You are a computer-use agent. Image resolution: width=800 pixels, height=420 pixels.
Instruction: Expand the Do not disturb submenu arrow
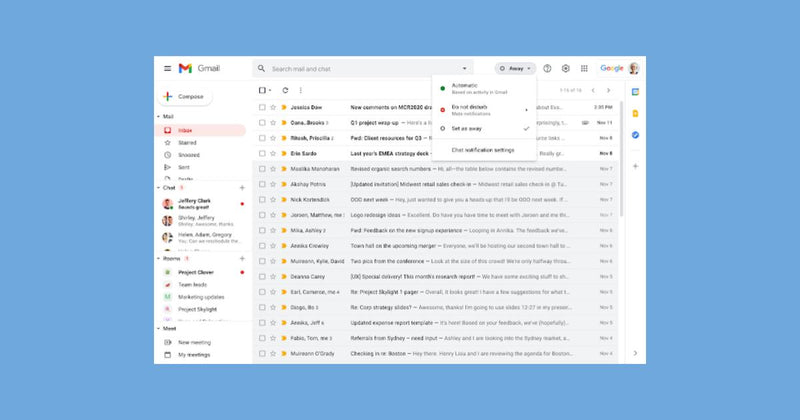[526, 110]
